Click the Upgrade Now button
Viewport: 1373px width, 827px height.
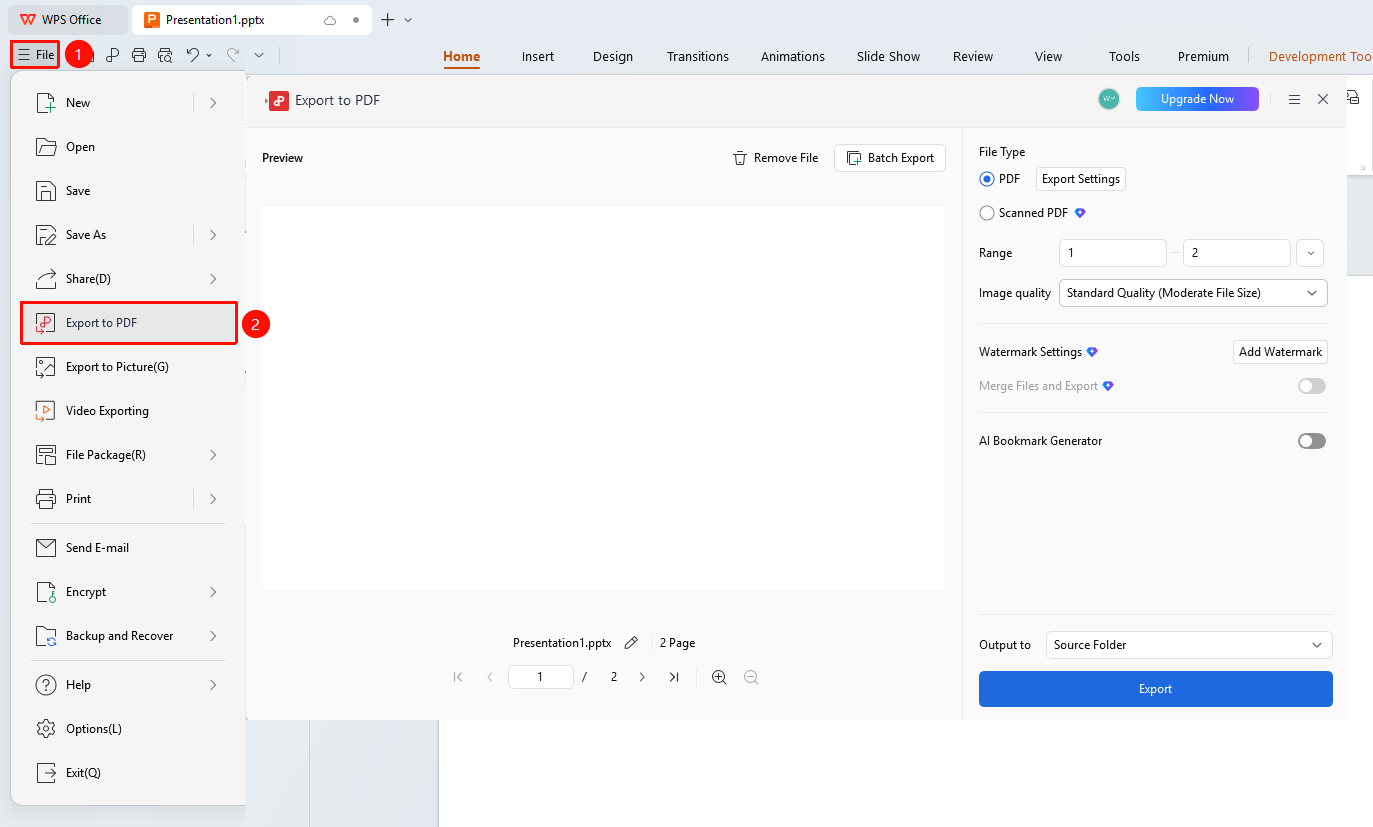pos(1197,99)
